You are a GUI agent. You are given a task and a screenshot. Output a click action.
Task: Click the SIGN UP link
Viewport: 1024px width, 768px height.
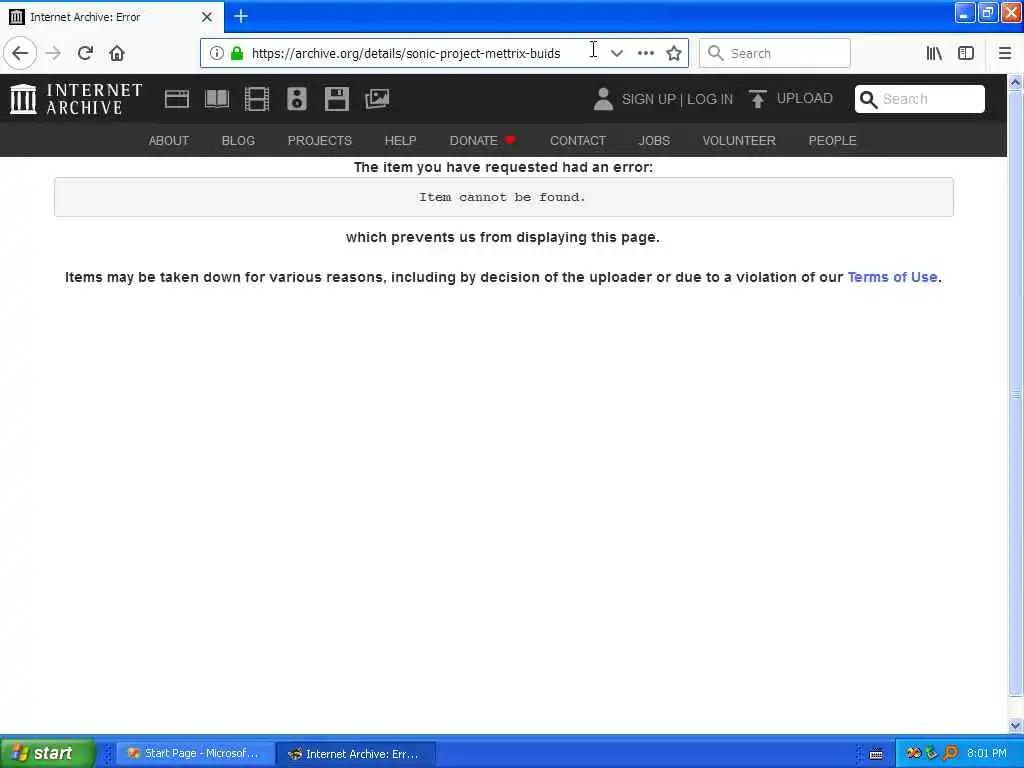(x=648, y=99)
